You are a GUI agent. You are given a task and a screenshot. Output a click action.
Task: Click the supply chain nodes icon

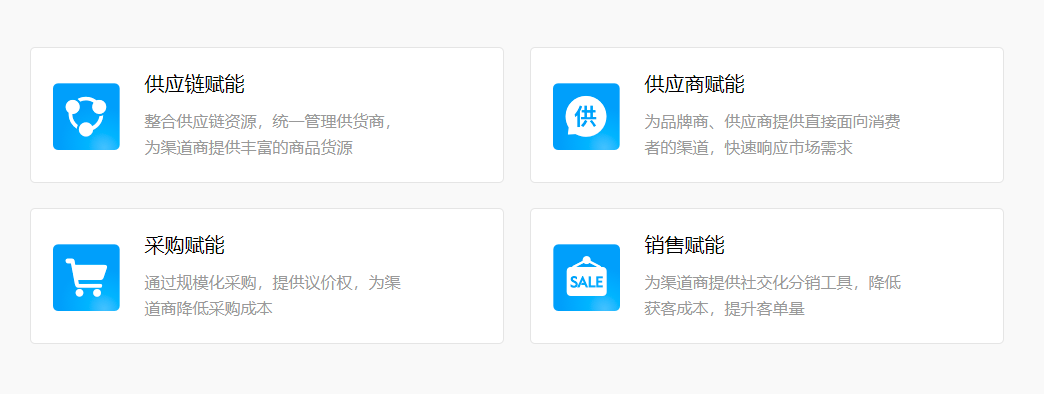point(87,116)
